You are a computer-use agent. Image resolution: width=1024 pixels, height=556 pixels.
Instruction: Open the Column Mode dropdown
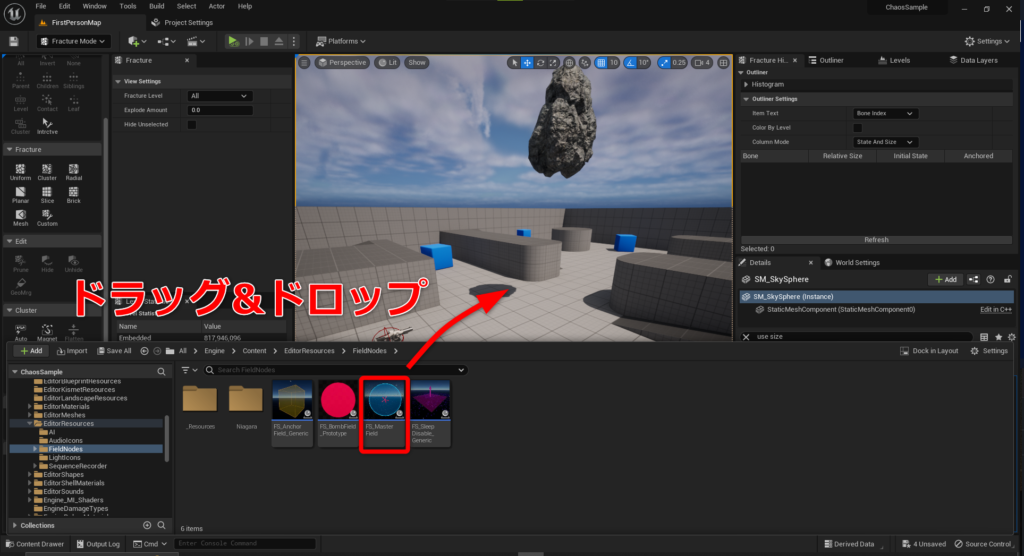coord(885,142)
